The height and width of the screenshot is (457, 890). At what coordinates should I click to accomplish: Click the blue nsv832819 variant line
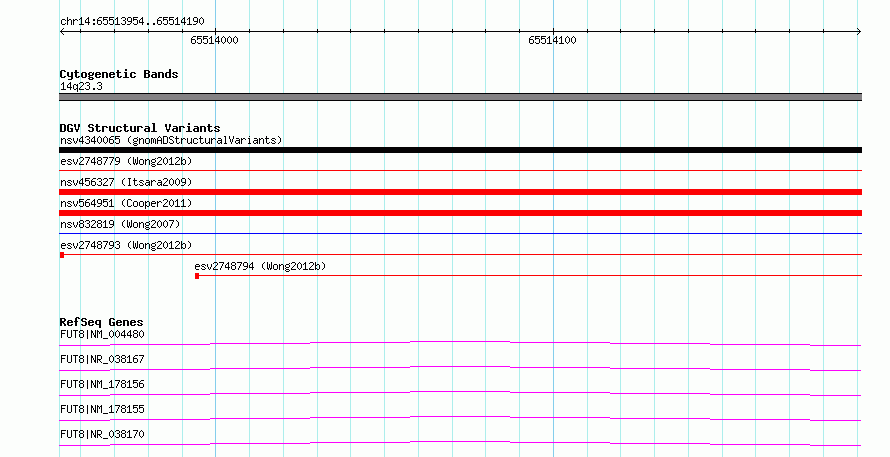[460, 233]
